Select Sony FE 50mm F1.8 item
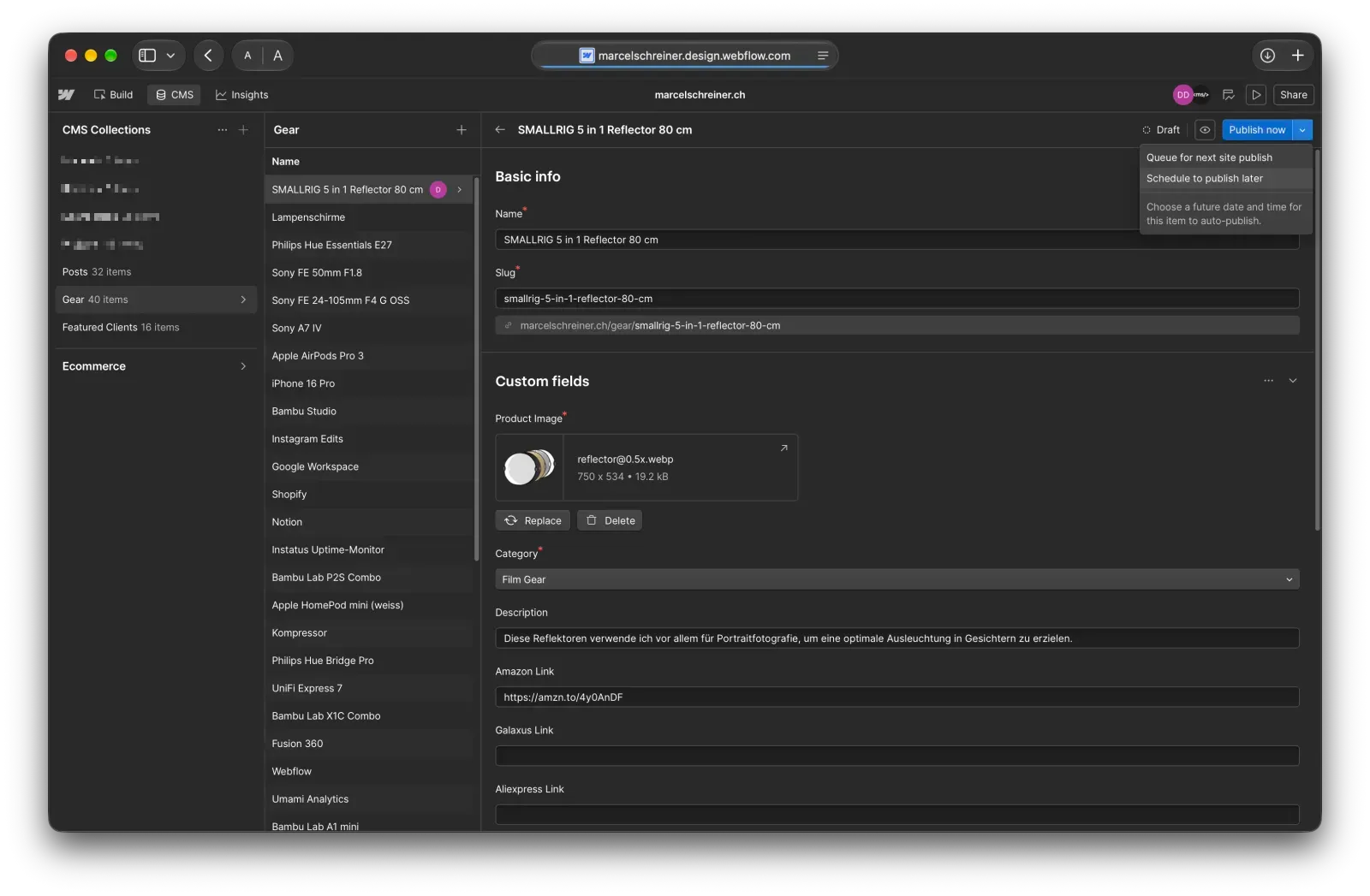 (368, 273)
